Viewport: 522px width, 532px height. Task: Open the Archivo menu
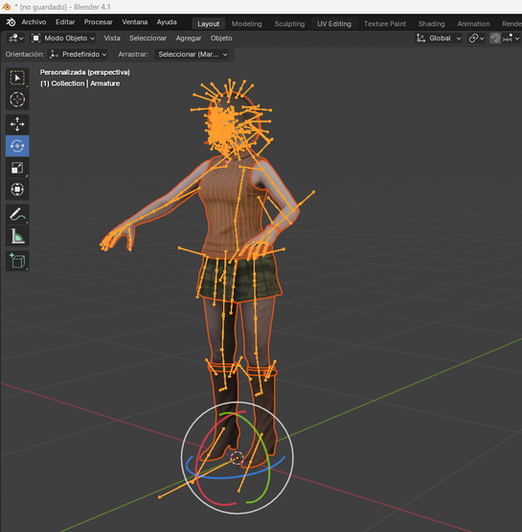point(34,22)
